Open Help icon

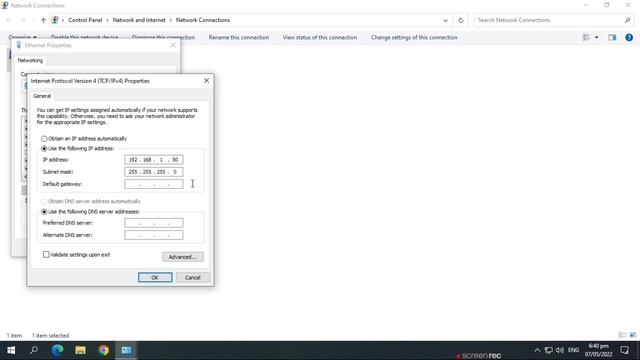coord(629,37)
